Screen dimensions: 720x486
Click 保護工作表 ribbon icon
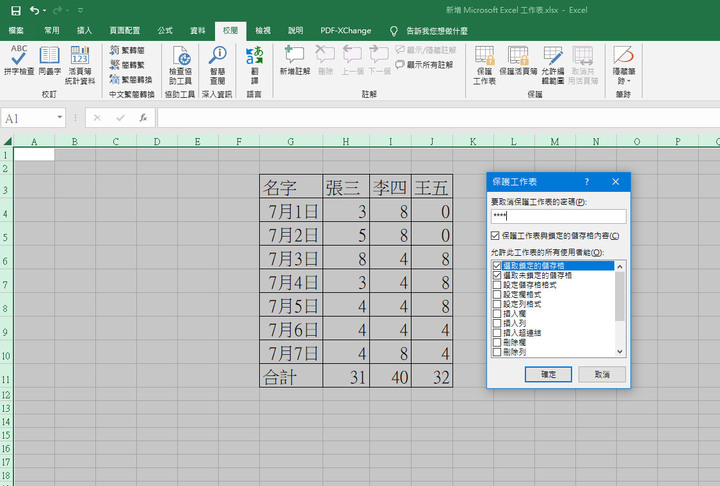tap(484, 65)
